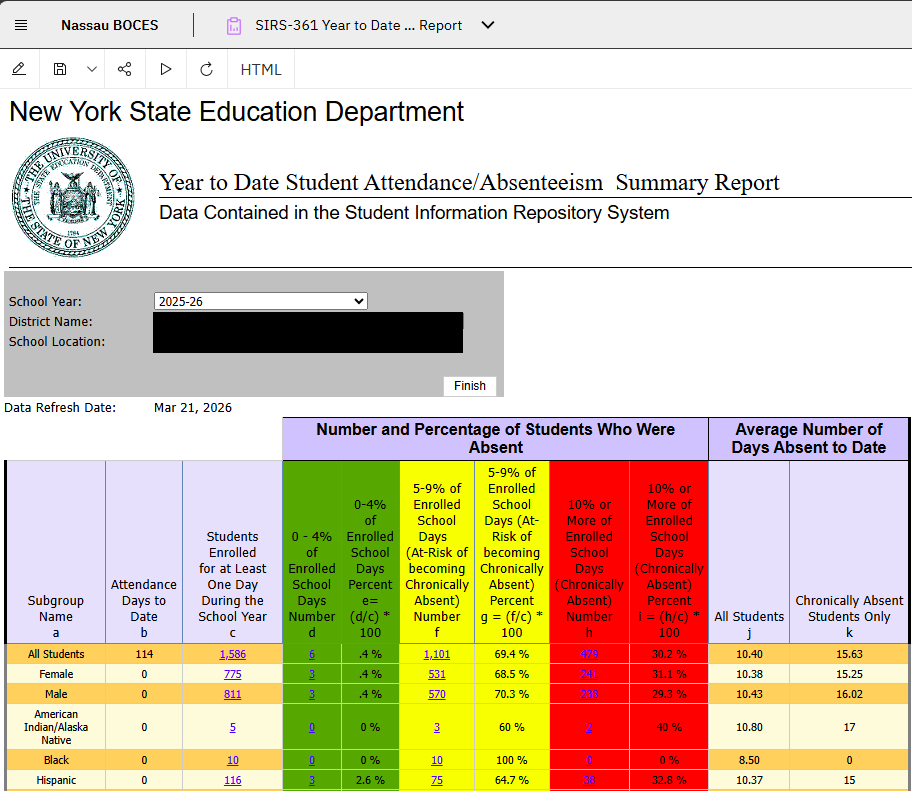Image resolution: width=912 pixels, height=791 pixels.
Task: Click the edit pencil icon
Action: pos(19,69)
